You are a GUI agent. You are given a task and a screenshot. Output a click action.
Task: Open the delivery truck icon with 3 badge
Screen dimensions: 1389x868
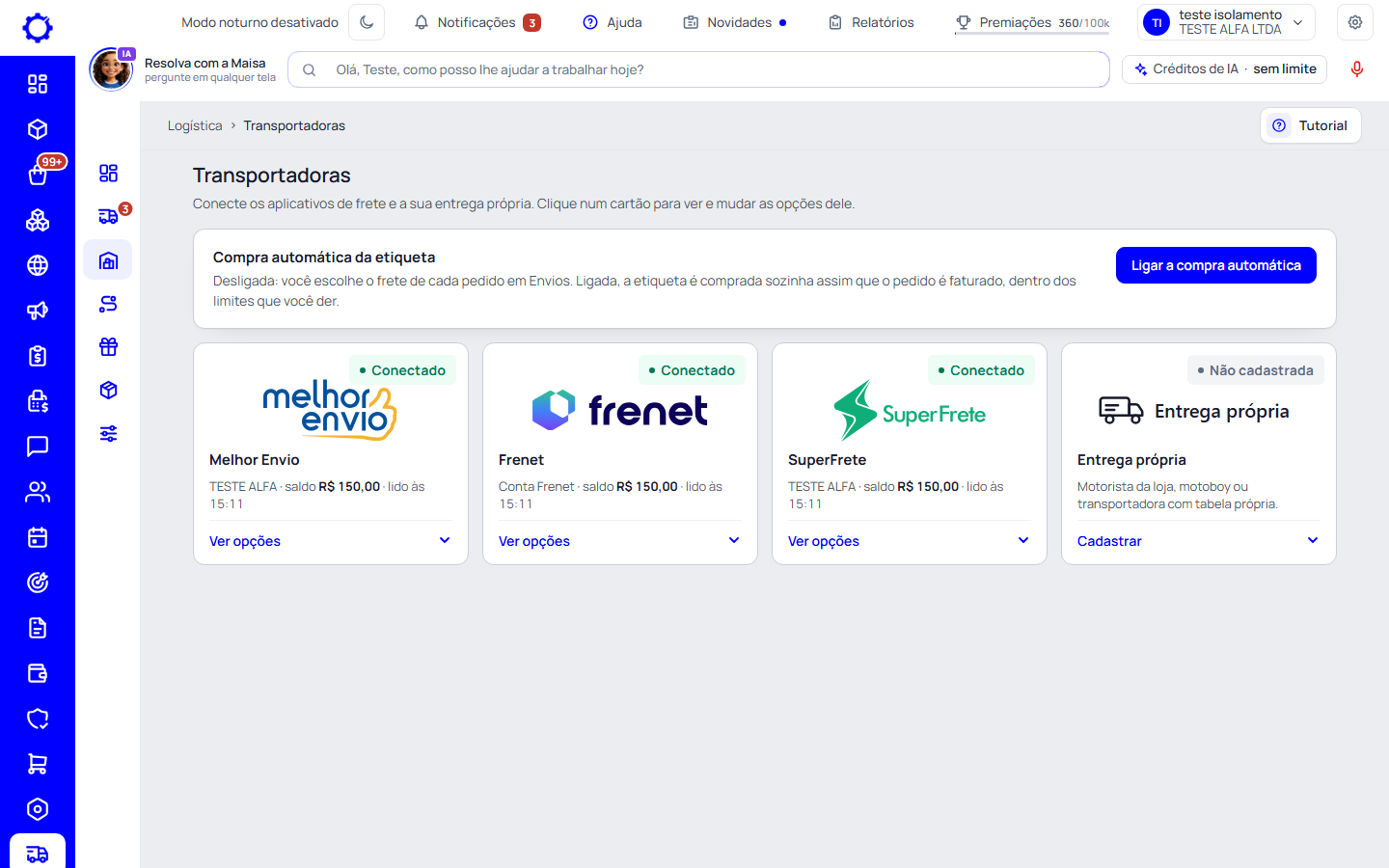109,216
